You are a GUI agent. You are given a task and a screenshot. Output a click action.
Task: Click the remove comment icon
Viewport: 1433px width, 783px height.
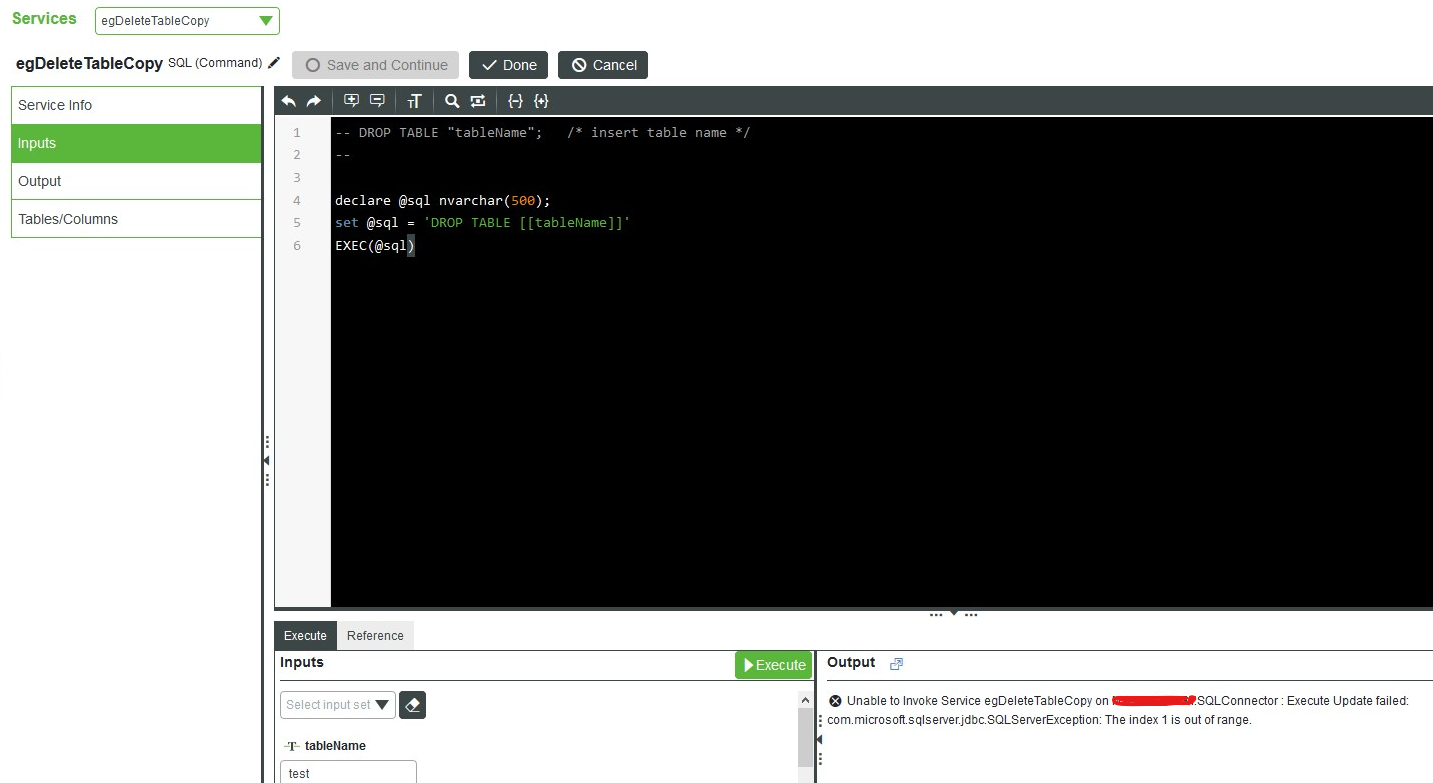click(x=377, y=101)
